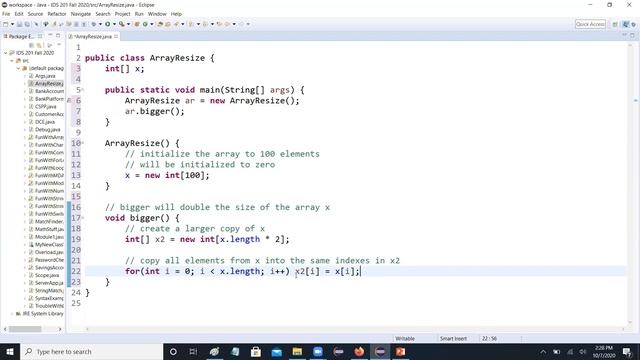Screen dimensions: 640x360
Task: Click the External Tools run icon
Action: [x=122, y=24]
